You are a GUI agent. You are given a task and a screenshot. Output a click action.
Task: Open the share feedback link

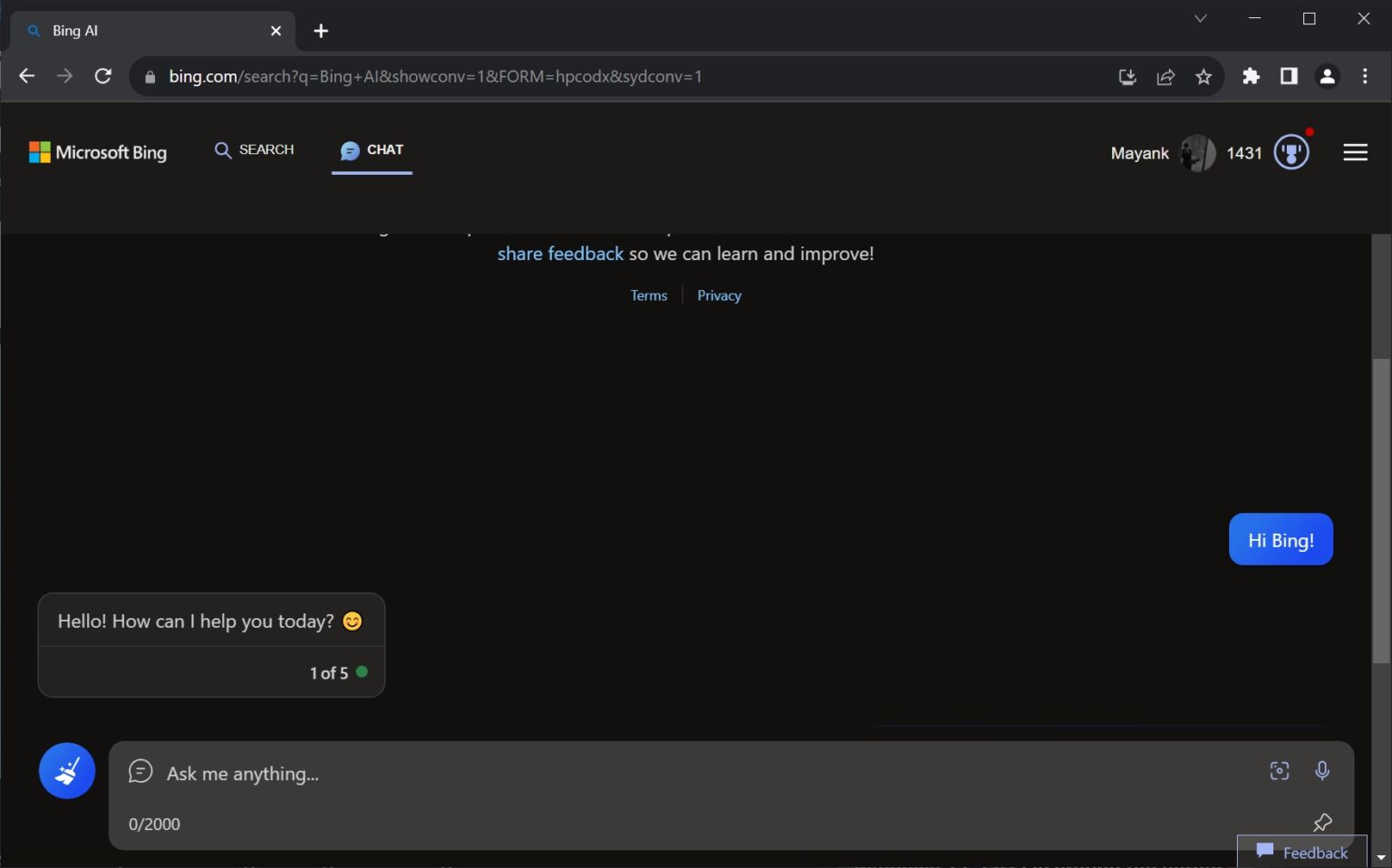tap(560, 254)
